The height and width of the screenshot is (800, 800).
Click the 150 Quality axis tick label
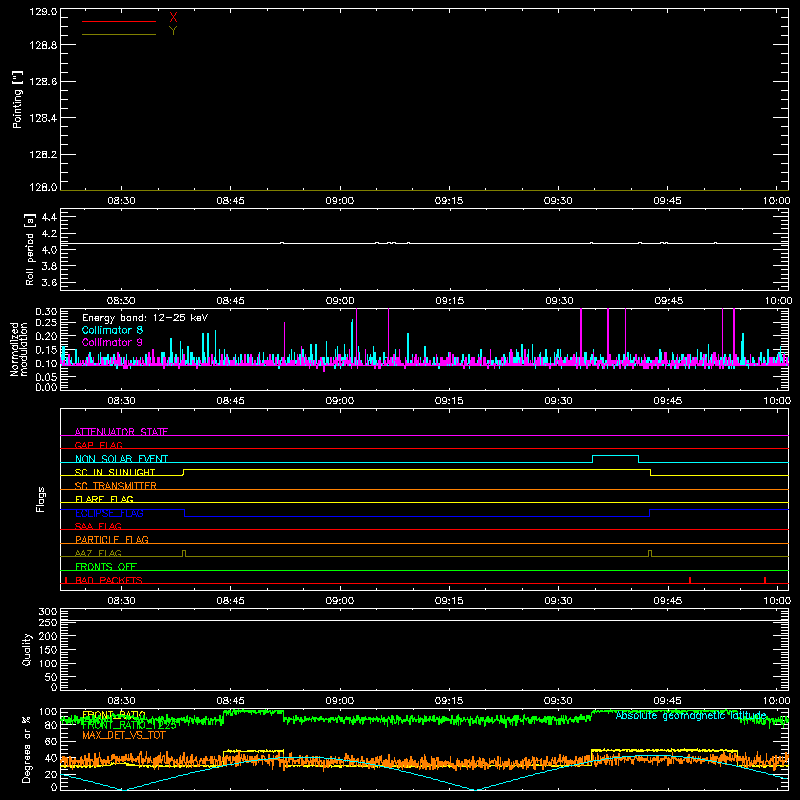pyautogui.click(x=48, y=650)
